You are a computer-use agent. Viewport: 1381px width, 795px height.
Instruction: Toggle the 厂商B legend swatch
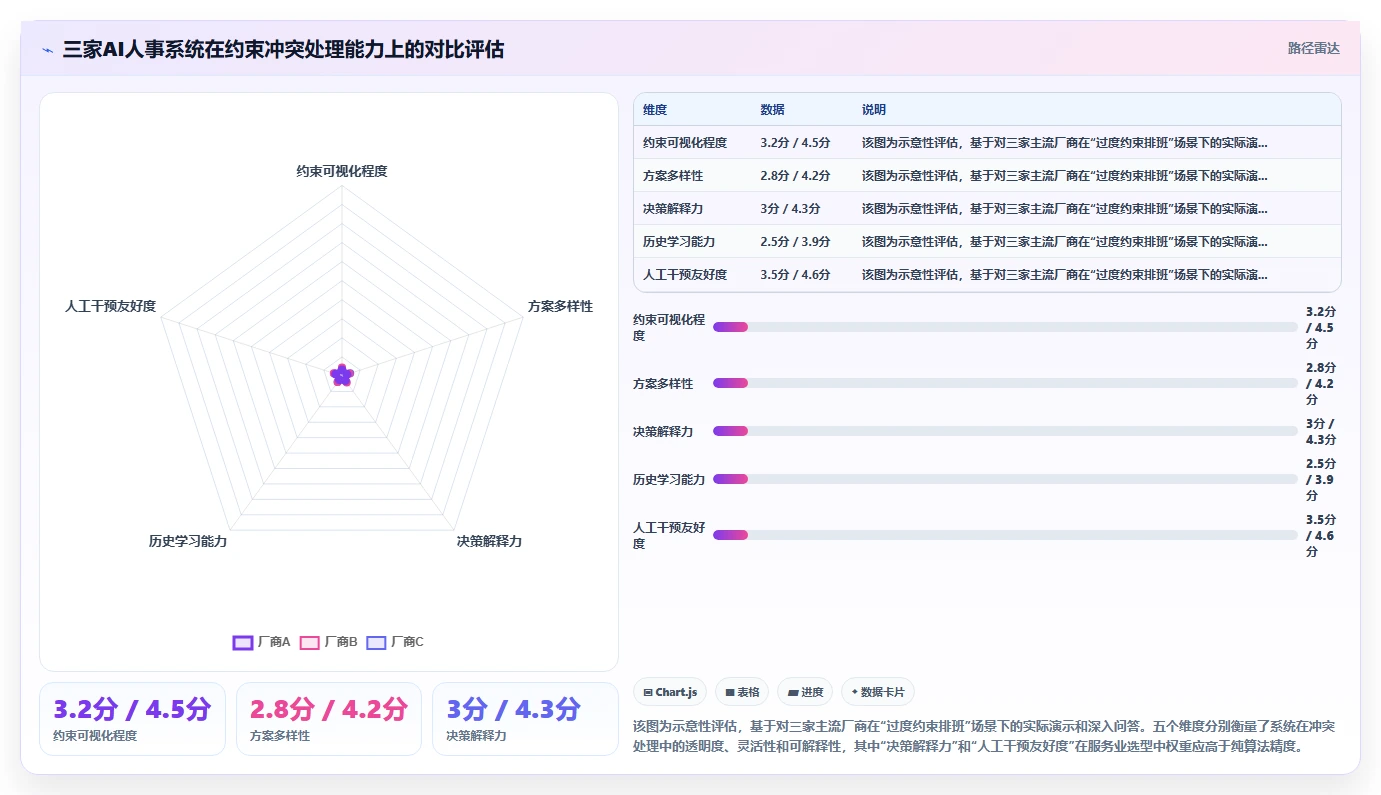[310, 642]
